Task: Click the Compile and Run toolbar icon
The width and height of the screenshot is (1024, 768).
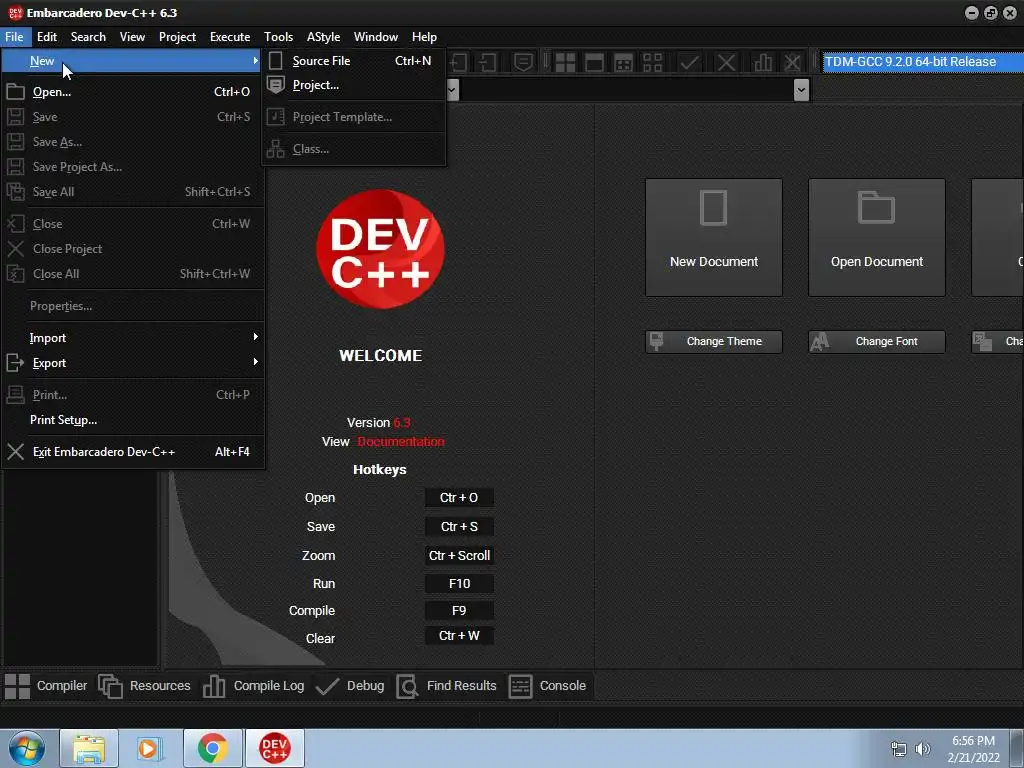Action: pos(624,63)
